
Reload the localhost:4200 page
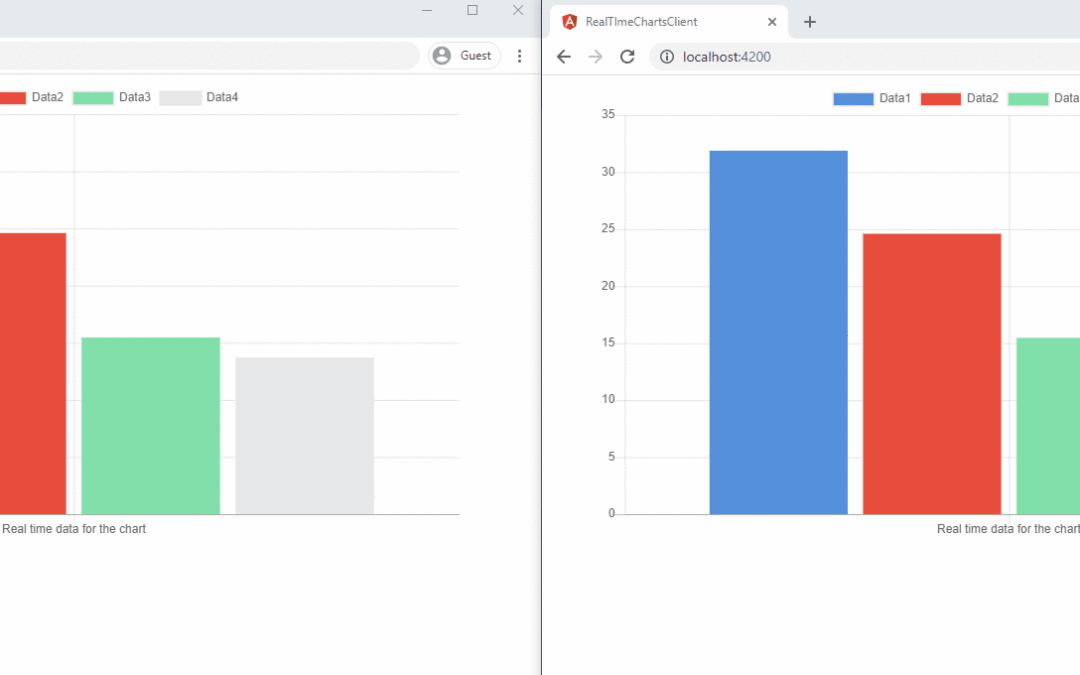[x=628, y=57]
